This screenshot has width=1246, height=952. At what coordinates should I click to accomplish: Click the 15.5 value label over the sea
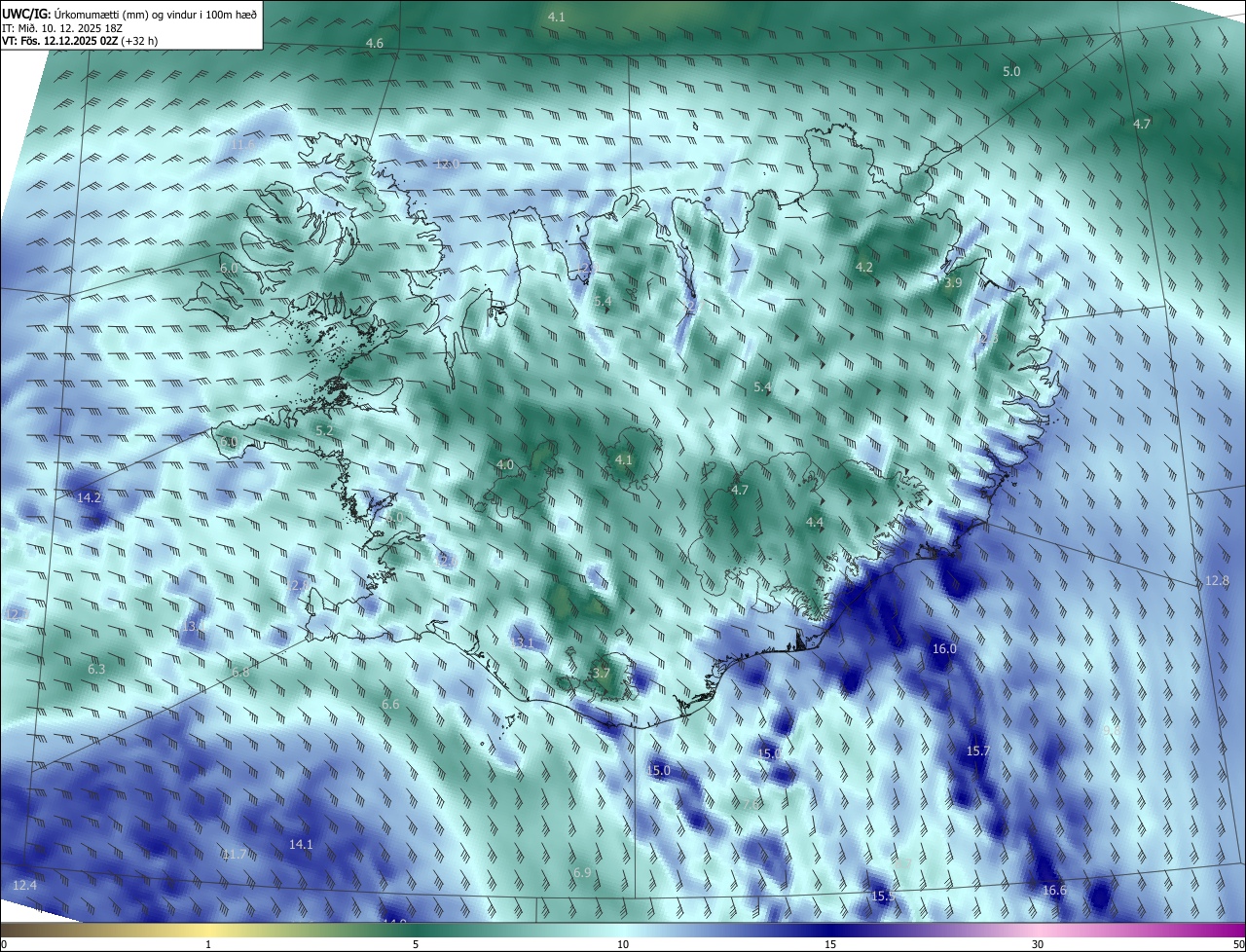coord(882,896)
